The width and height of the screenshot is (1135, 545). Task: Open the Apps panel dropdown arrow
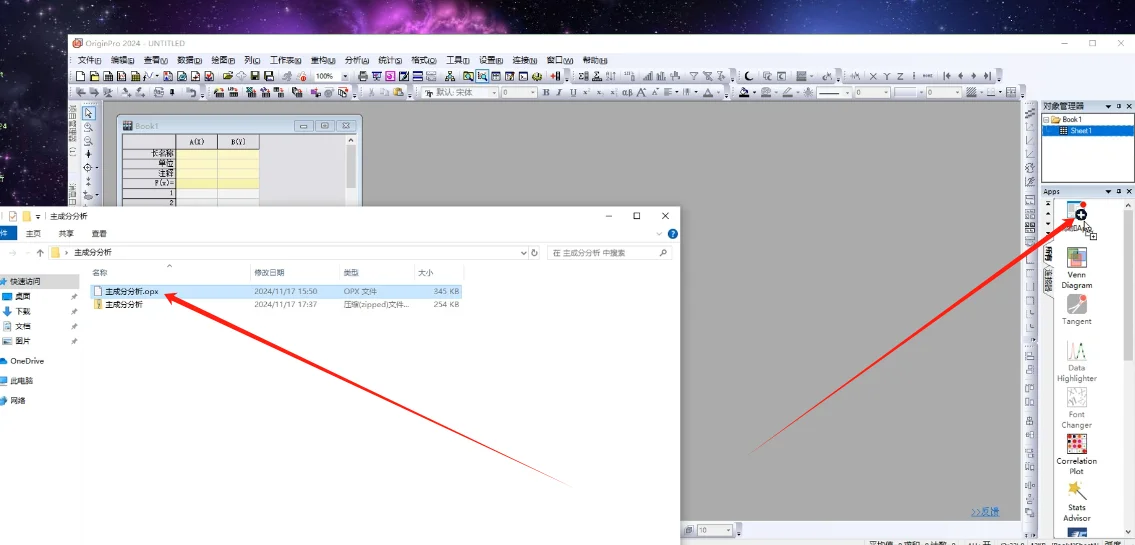pos(1108,192)
